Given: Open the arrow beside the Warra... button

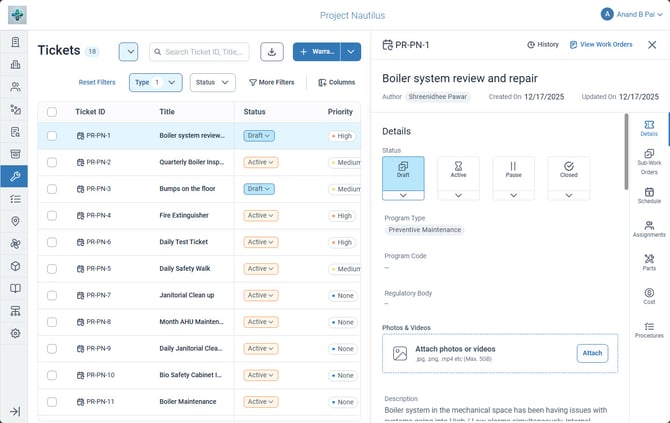Looking at the screenshot, I should click(x=351, y=52).
